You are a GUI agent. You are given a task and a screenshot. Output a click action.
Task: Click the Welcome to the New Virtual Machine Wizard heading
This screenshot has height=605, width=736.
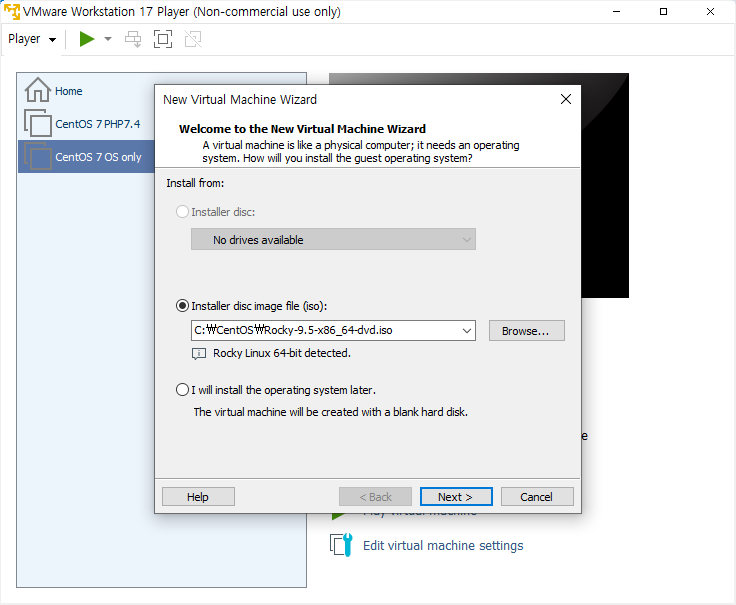(x=302, y=129)
